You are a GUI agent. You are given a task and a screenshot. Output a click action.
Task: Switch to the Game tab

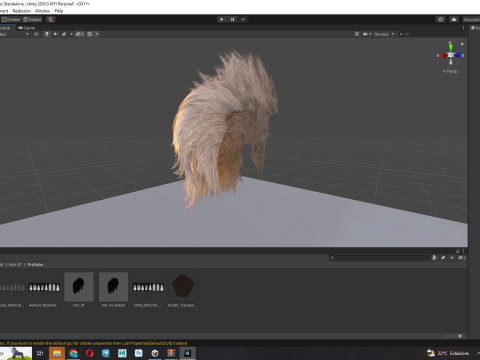(x=27, y=28)
